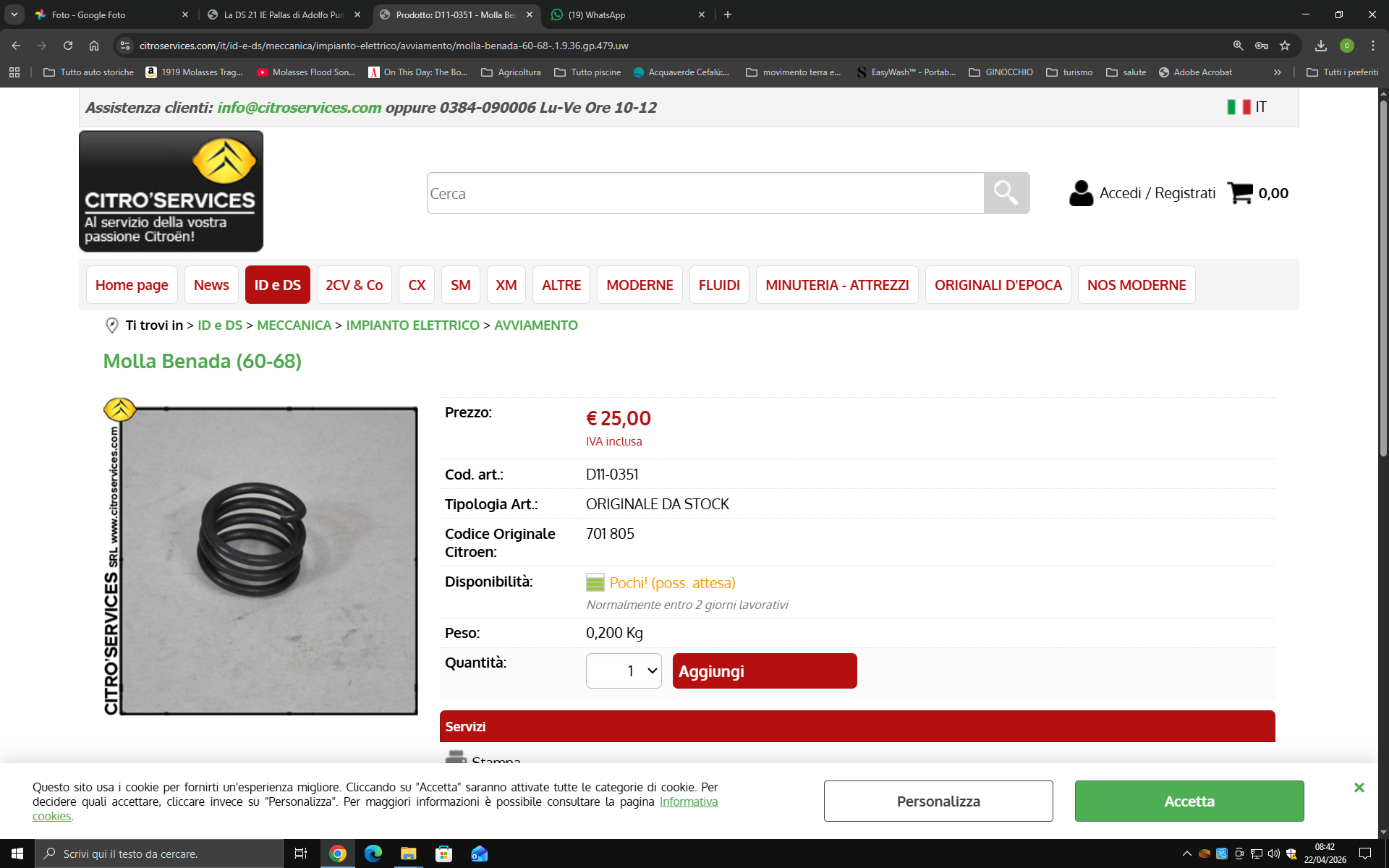Image resolution: width=1389 pixels, height=868 pixels.
Task: Open the NOS MODERNE category
Action: [1137, 285]
